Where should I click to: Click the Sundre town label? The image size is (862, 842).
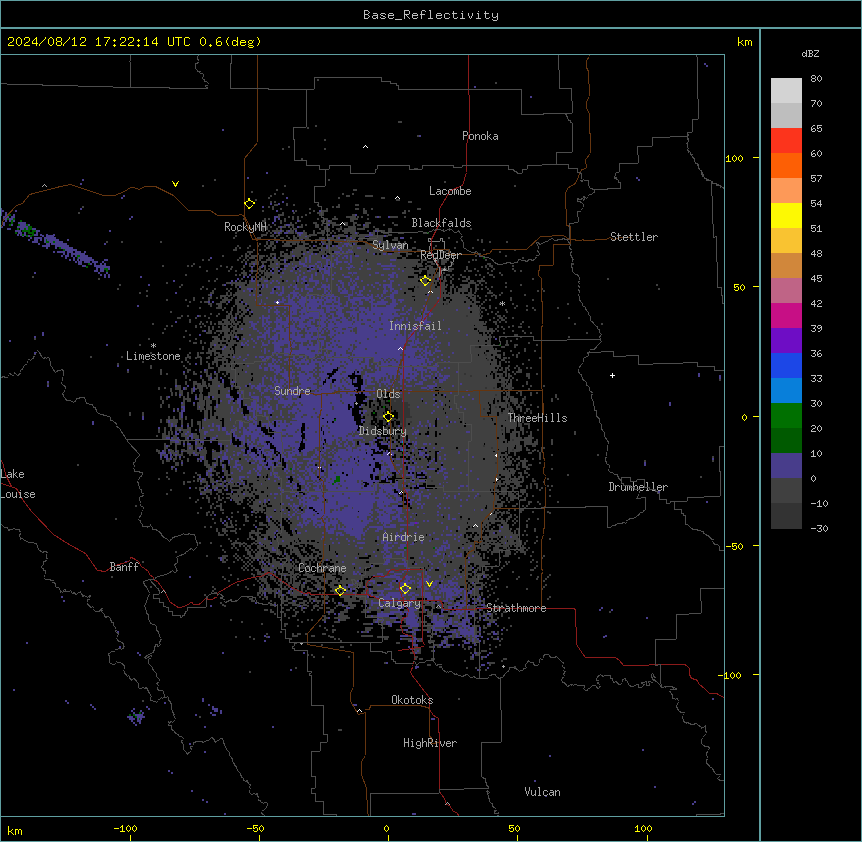click(292, 391)
